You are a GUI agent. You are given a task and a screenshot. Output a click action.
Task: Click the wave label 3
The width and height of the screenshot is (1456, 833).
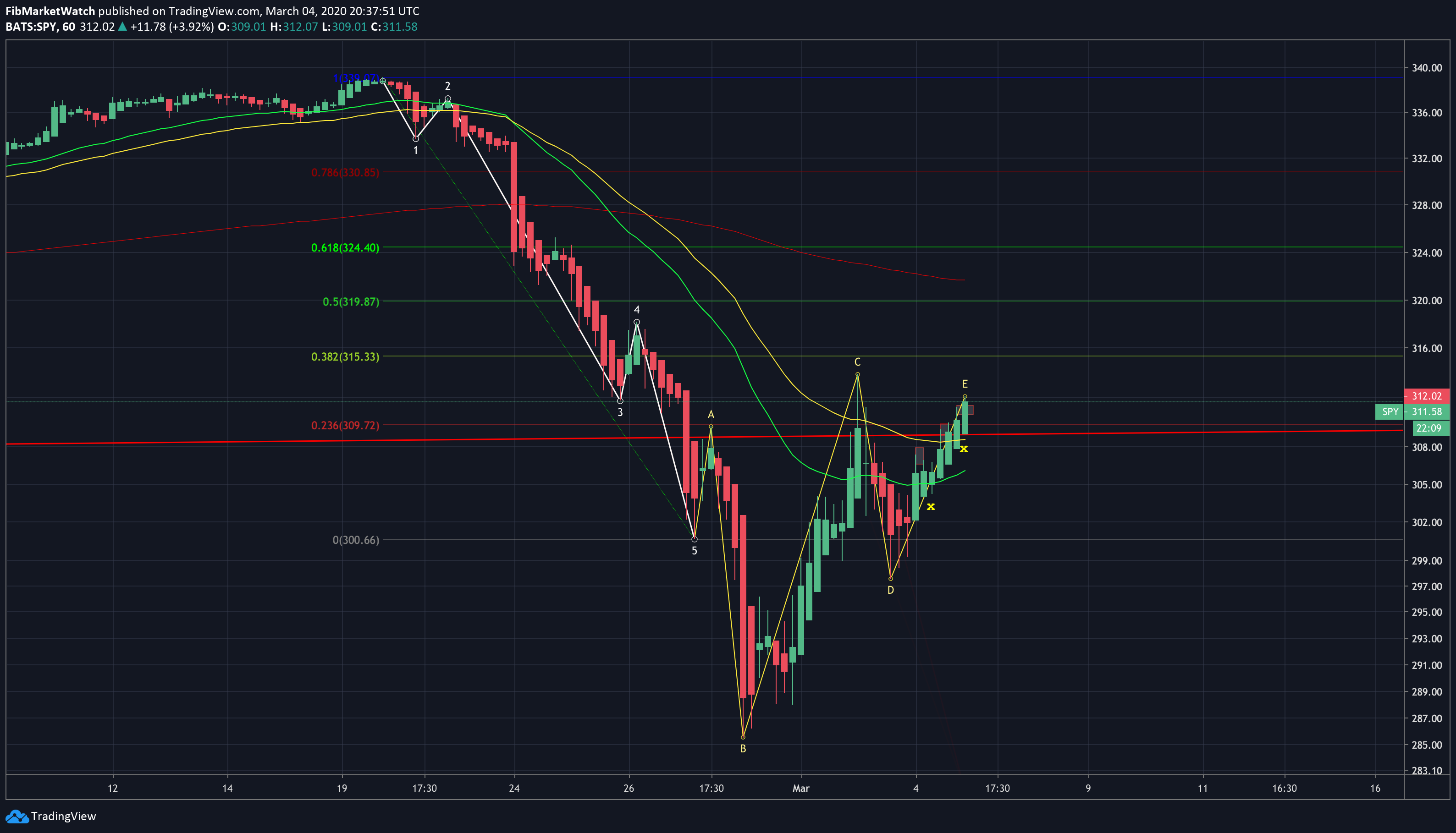620,412
